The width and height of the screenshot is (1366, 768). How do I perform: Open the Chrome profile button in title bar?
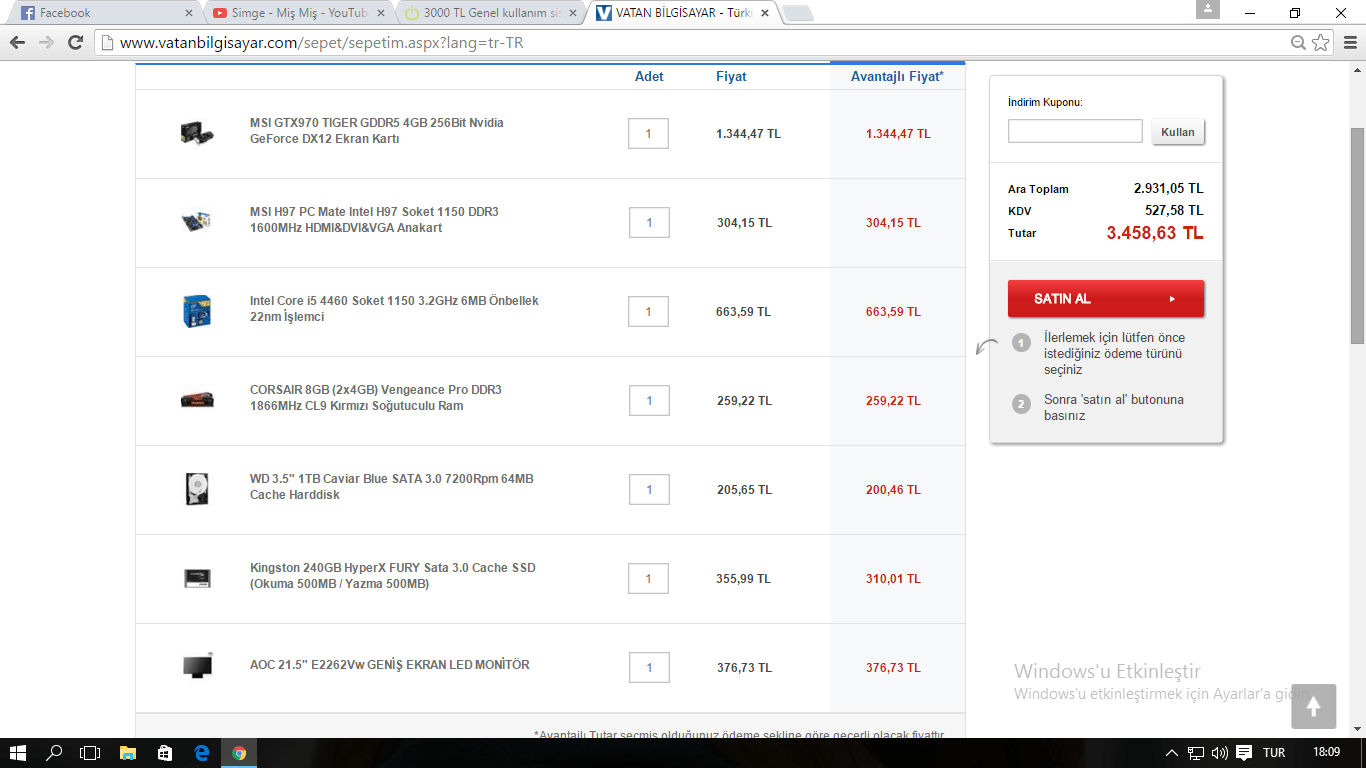click(x=1208, y=9)
